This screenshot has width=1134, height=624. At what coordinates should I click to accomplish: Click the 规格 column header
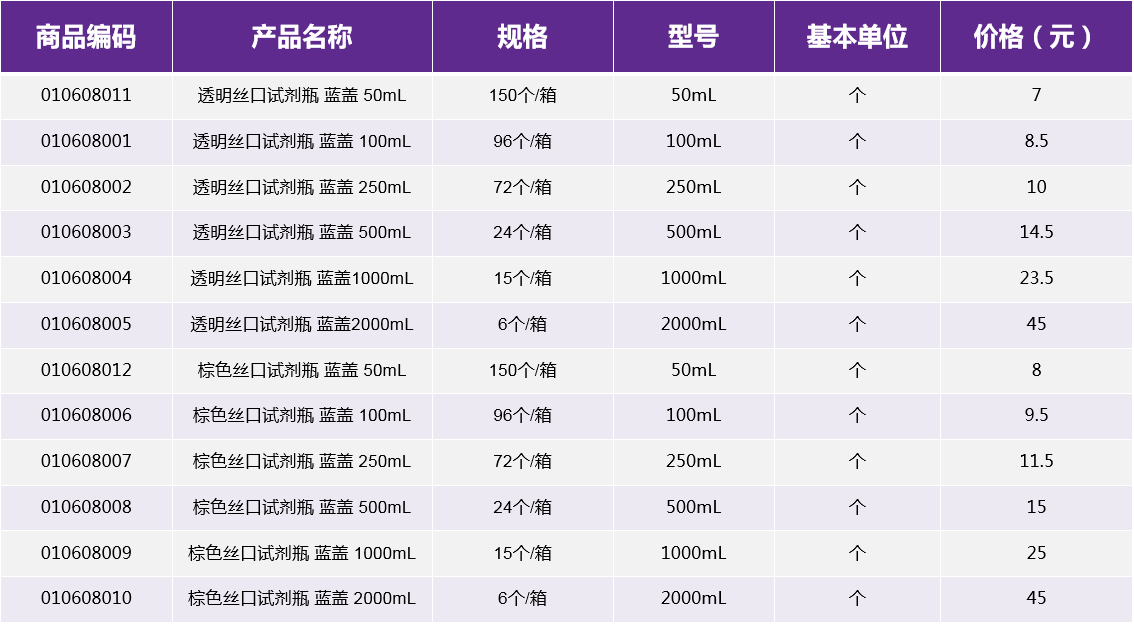coord(522,36)
